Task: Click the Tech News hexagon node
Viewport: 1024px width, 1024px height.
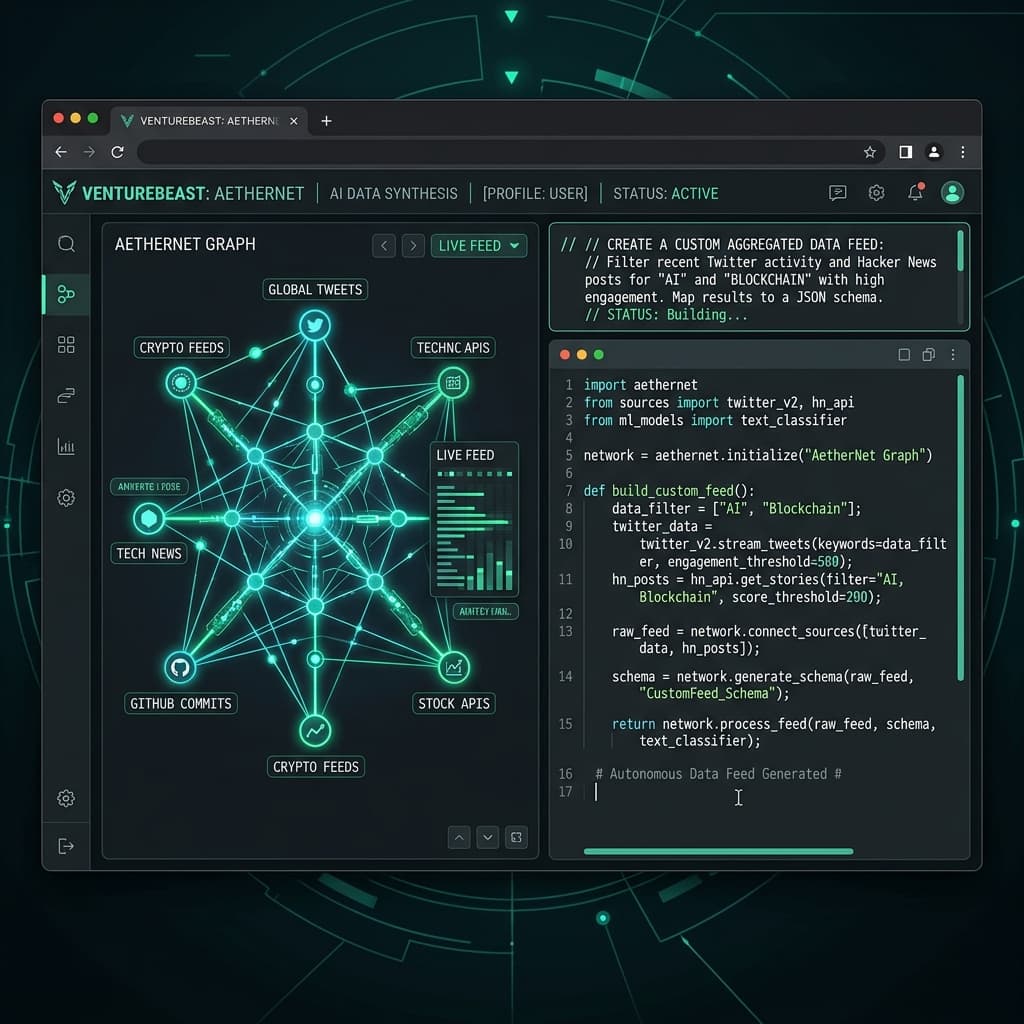Action: tap(149, 519)
